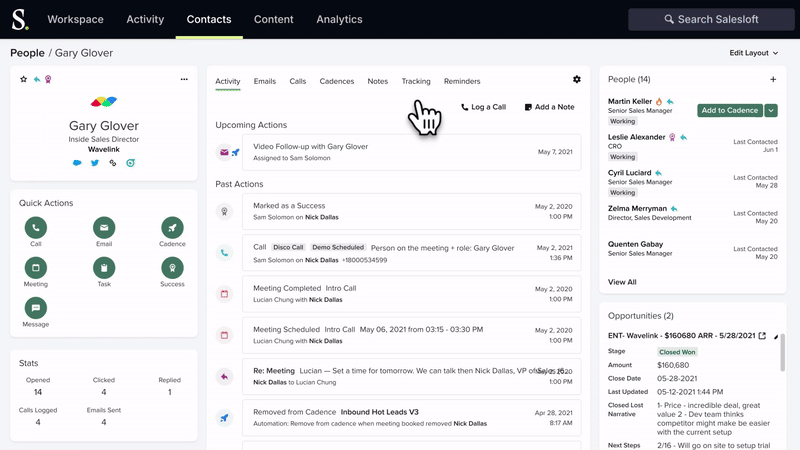Screen dimensions: 800x450
Task: Click the Search Salesloft field
Action: point(711,19)
